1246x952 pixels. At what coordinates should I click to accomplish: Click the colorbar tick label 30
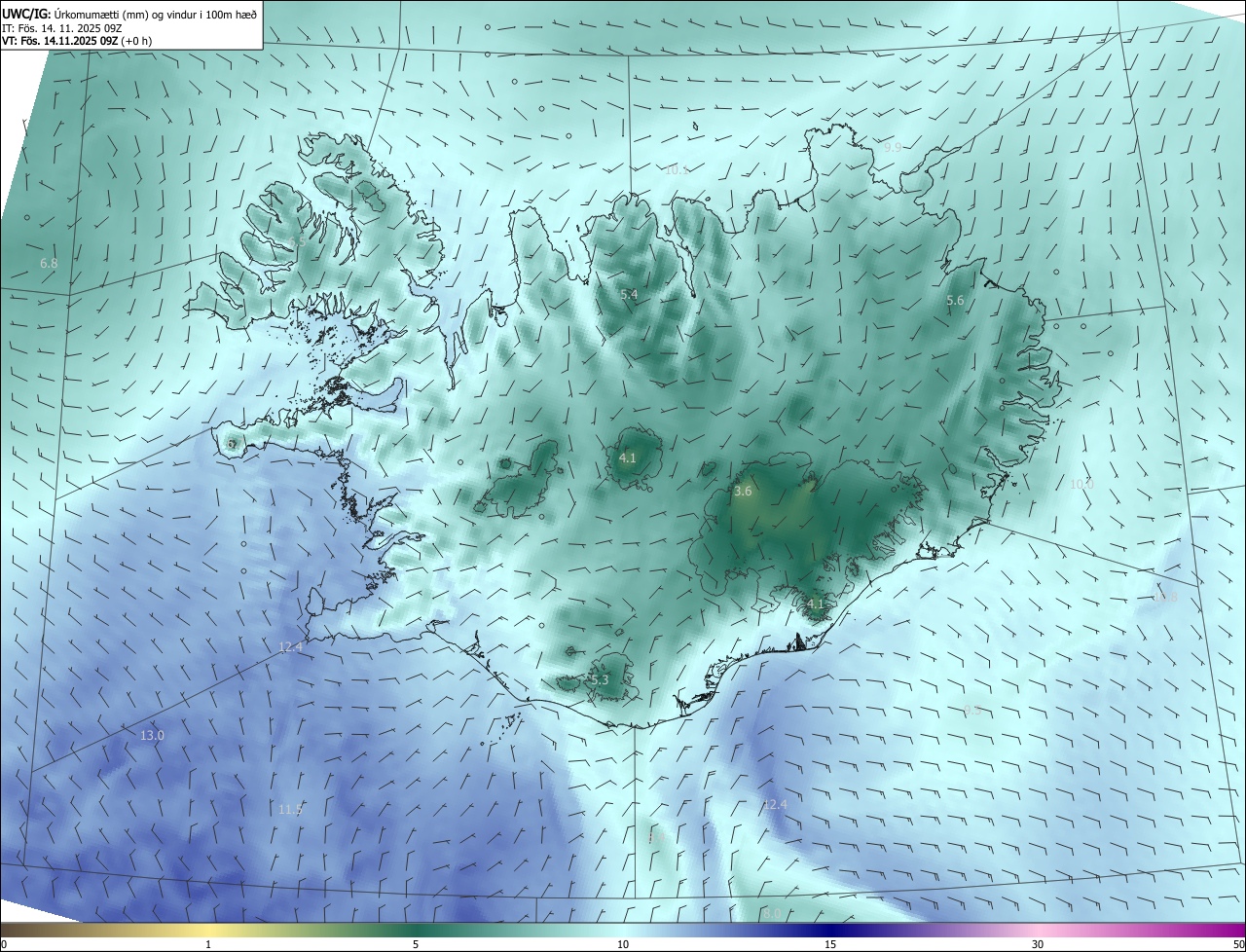(1038, 944)
